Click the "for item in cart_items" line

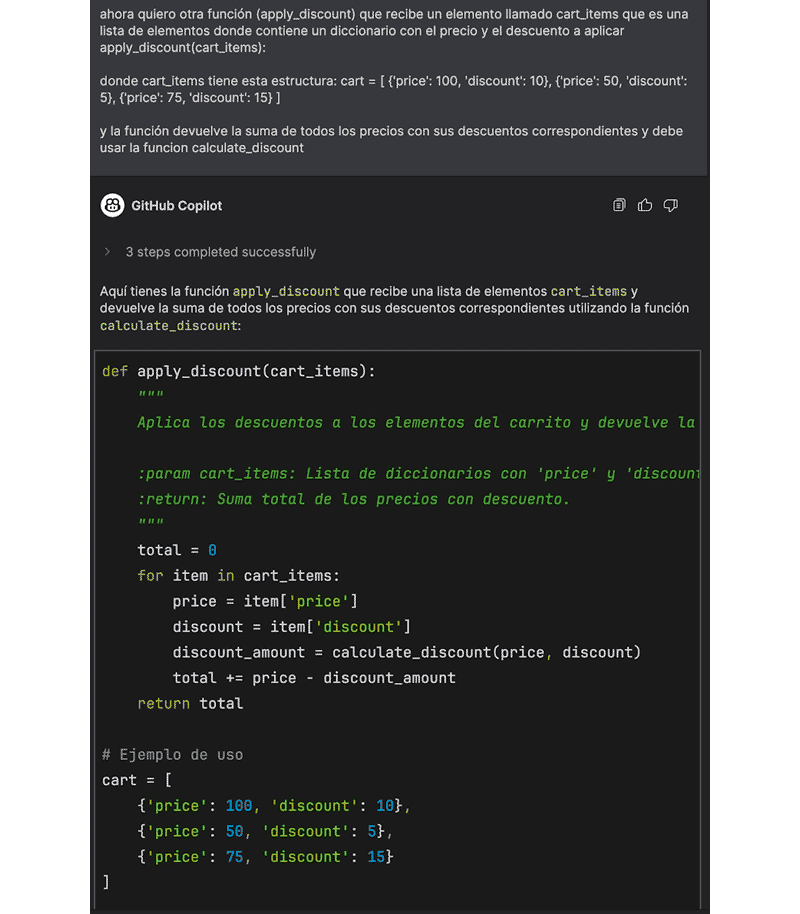[x=238, y=575]
